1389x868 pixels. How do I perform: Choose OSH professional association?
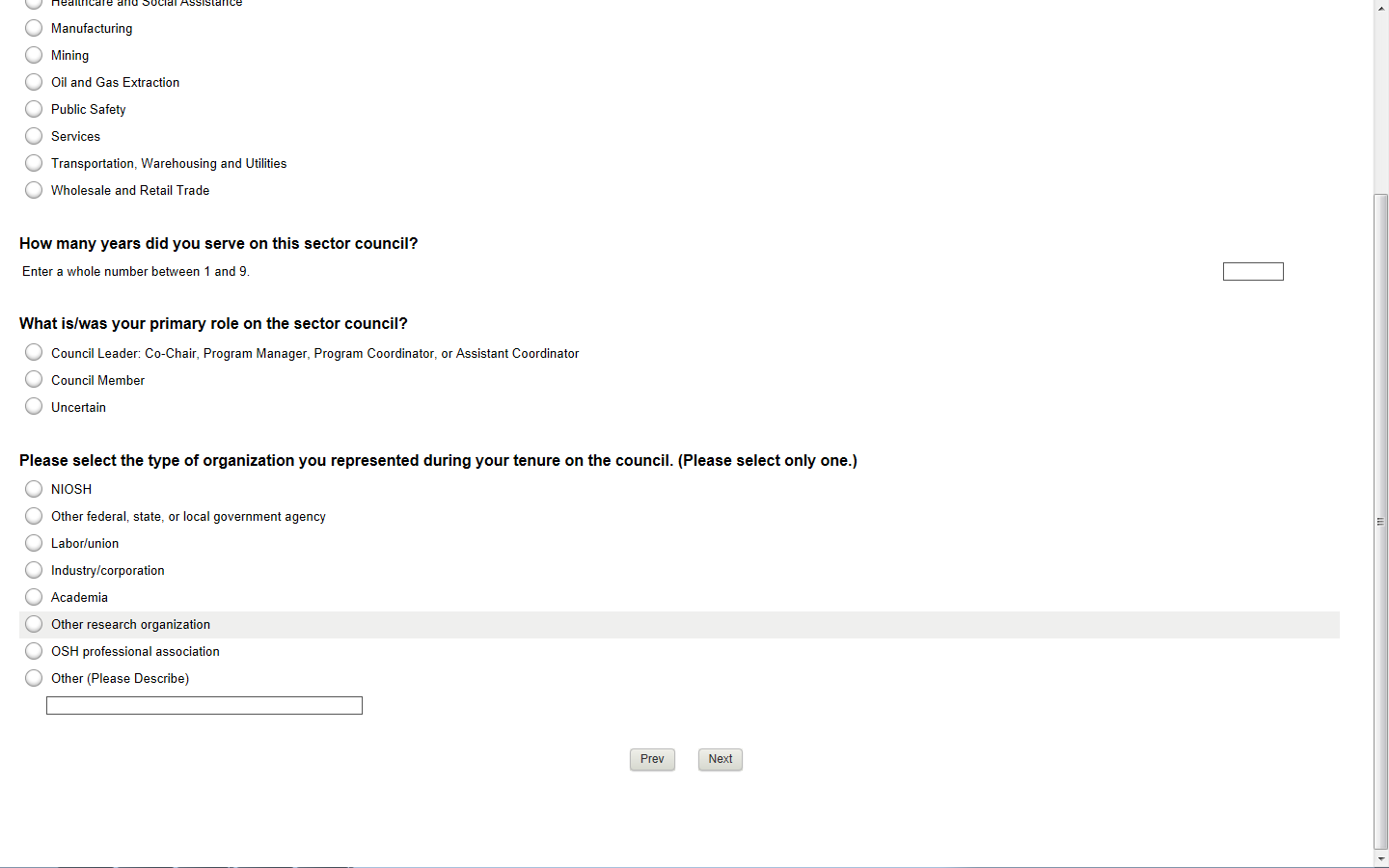(x=34, y=651)
